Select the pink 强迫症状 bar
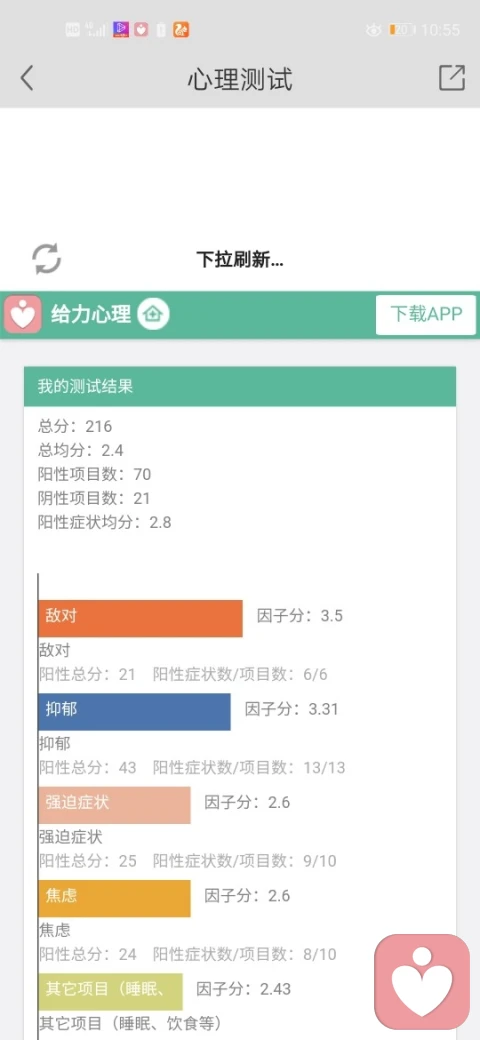Viewport: 480px width, 1040px height. (114, 805)
